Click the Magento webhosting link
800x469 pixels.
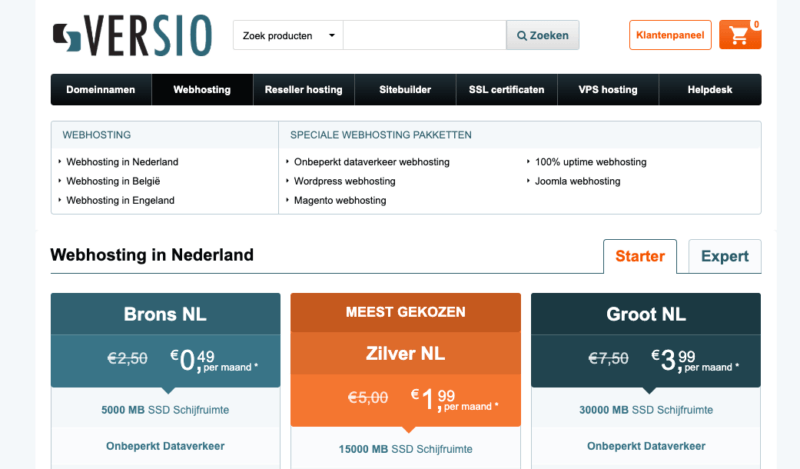pos(340,201)
